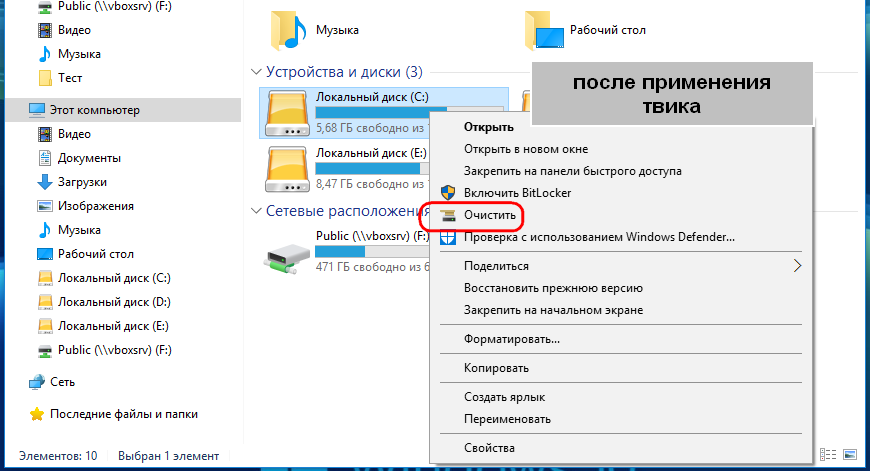Viewport: 870px width, 471px height.
Task: Open Public (\\vboxsrv) (F:) in quick access
Action: (114, 7)
